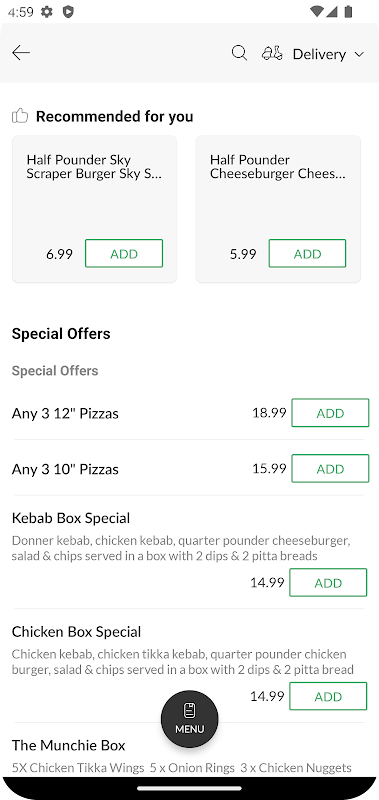
Task: Open search with the magnifier icon
Action: tap(239, 53)
